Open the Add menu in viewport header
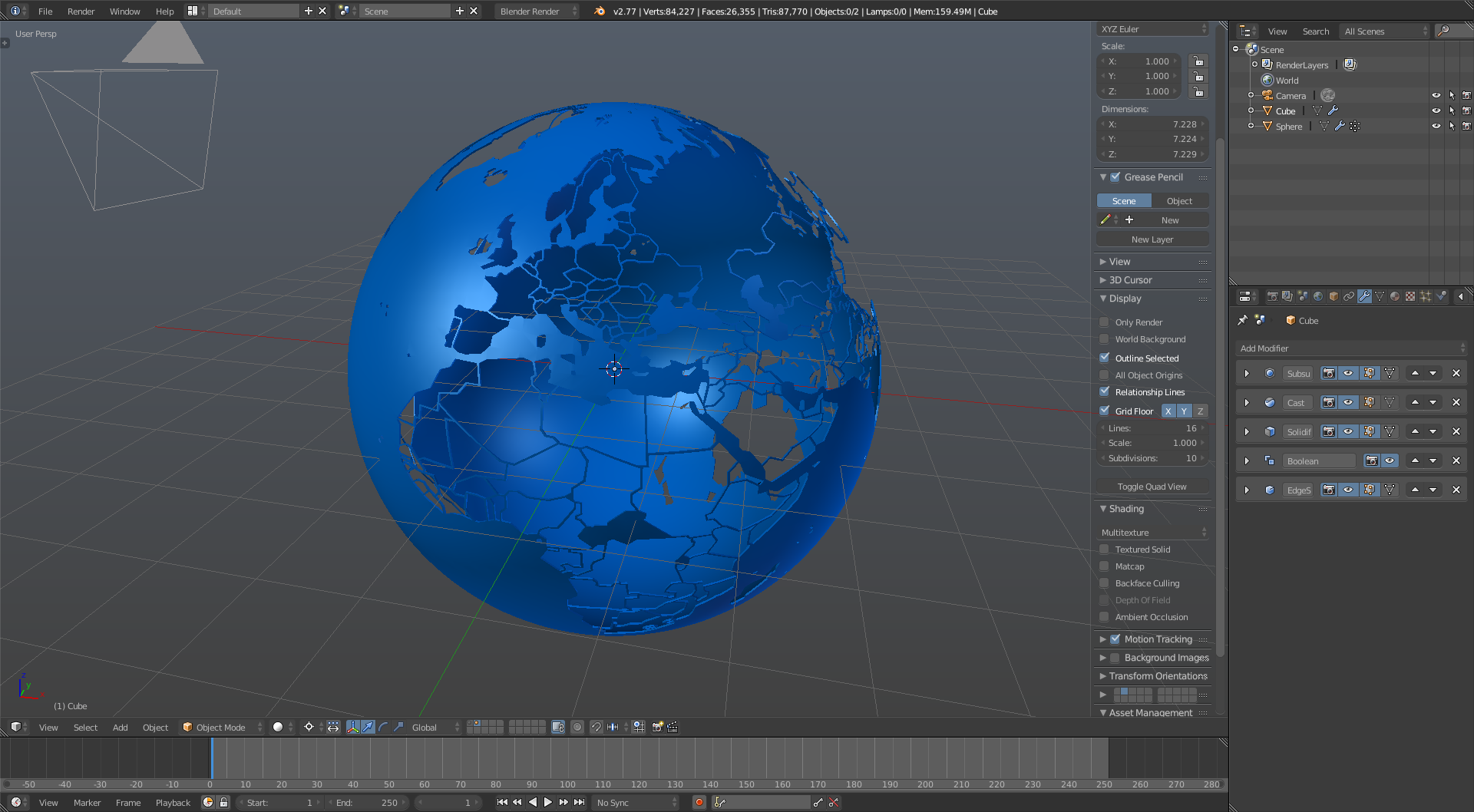 pyautogui.click(x=121, y=727)
